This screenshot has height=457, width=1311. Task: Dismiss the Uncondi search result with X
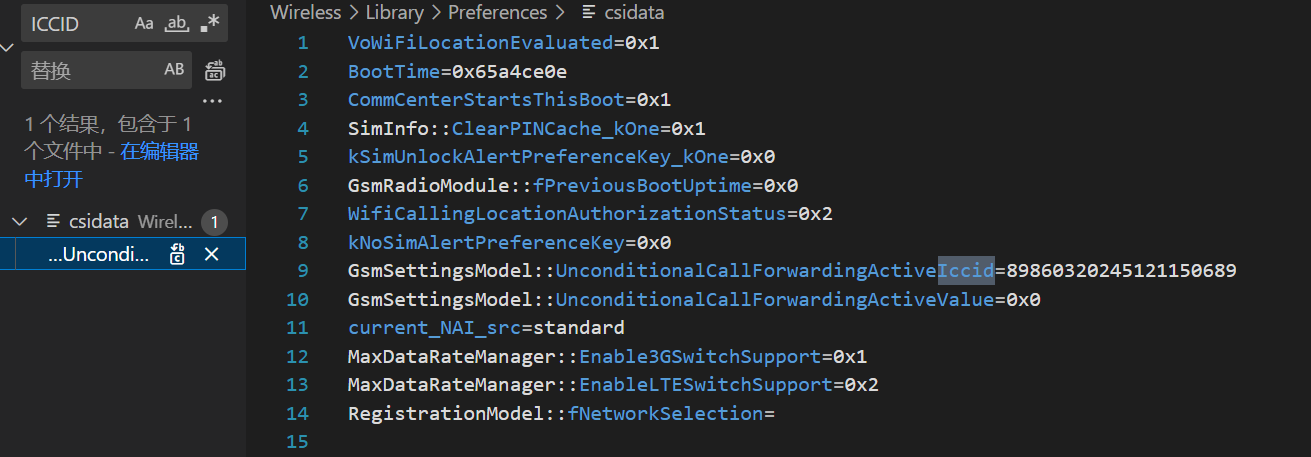point(211,254)
